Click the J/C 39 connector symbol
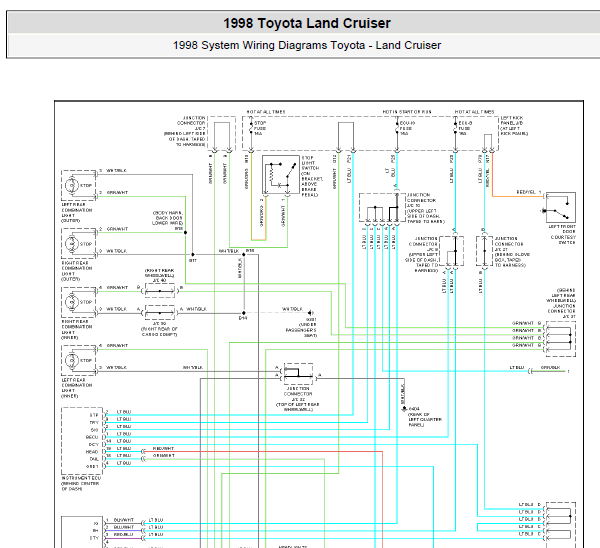This screenshot has height=548, width=600. (160, 312)
